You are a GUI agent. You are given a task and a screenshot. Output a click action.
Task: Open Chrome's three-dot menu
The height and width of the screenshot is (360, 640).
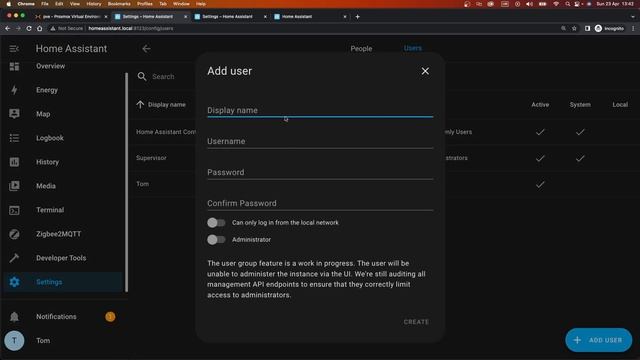pyautogui.click(x=633, y=29)
